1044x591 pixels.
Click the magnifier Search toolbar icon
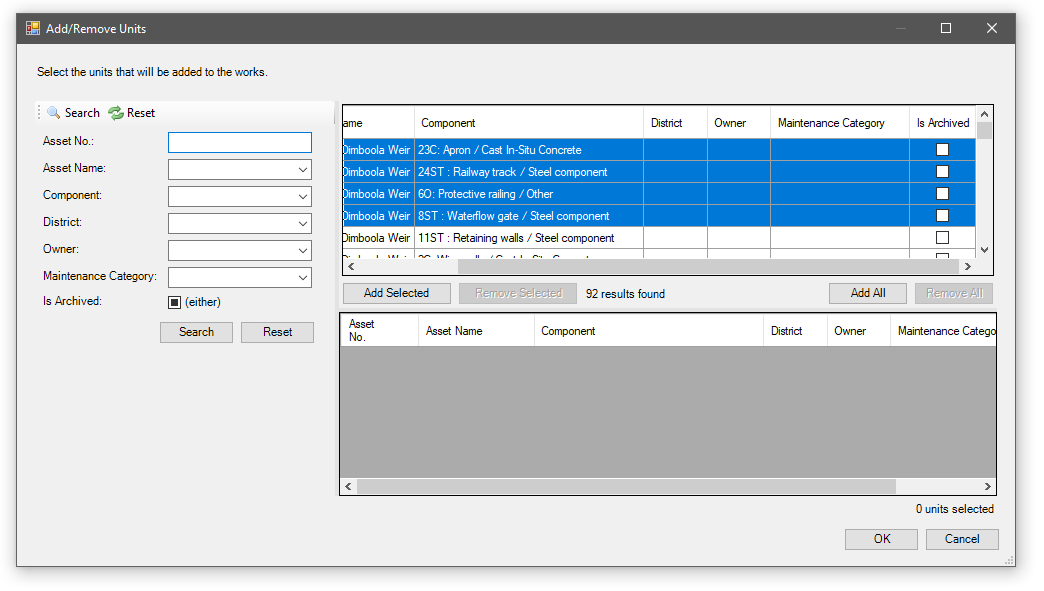tap(54, 113)
